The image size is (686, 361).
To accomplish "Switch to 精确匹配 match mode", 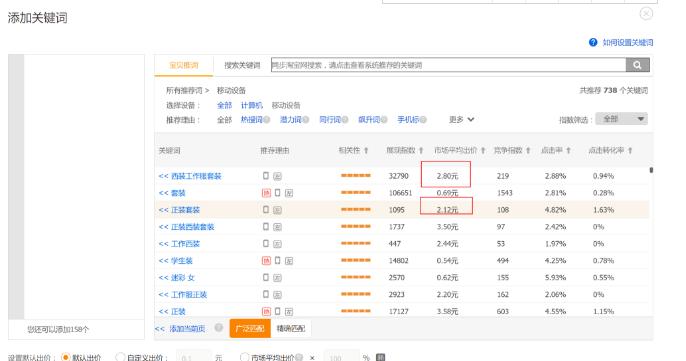I will click(291, 328).
